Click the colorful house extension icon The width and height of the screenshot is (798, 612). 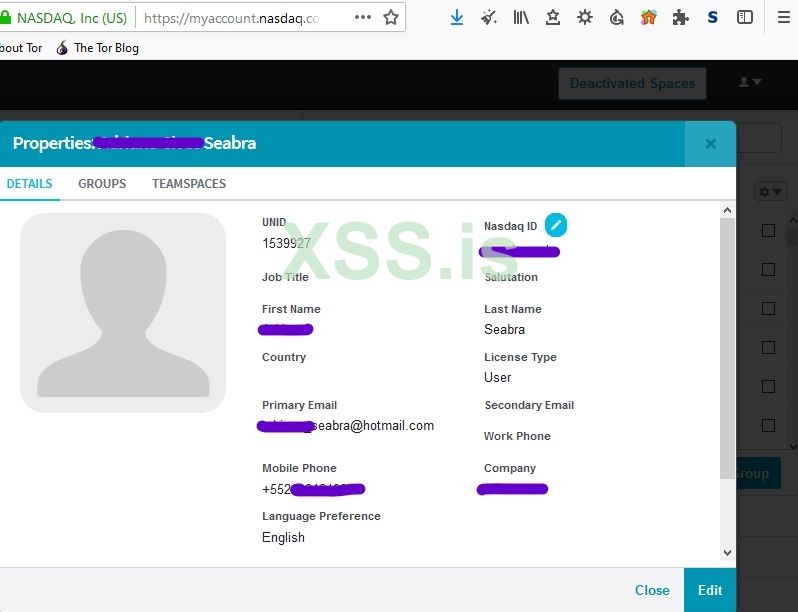coord(648,18)
